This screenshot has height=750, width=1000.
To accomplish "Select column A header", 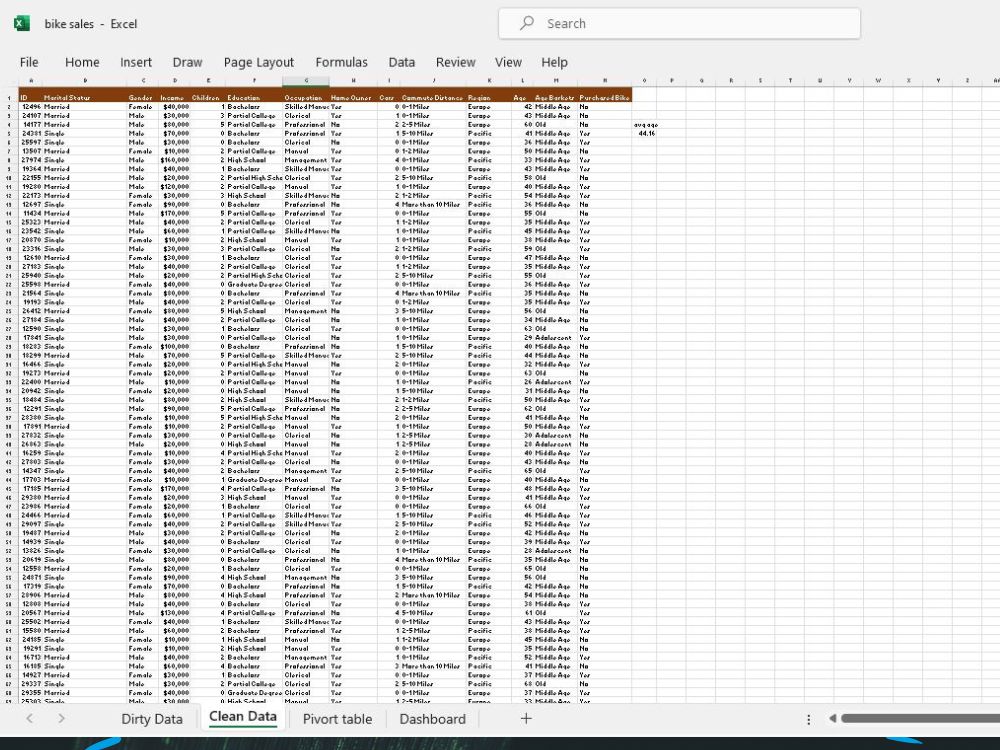I will tap(31, 81).
